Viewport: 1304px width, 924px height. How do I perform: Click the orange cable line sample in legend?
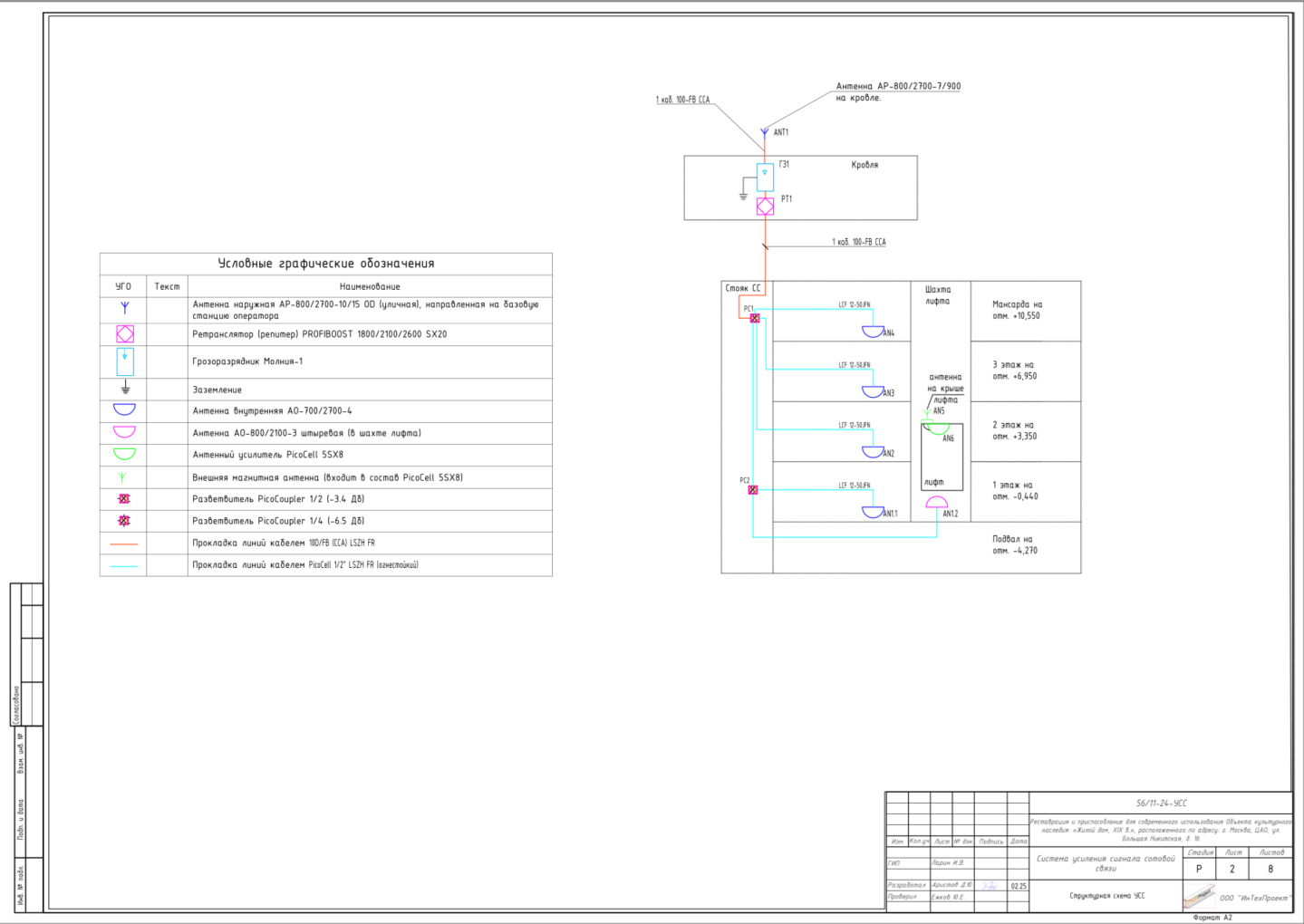tap(124, 544)
